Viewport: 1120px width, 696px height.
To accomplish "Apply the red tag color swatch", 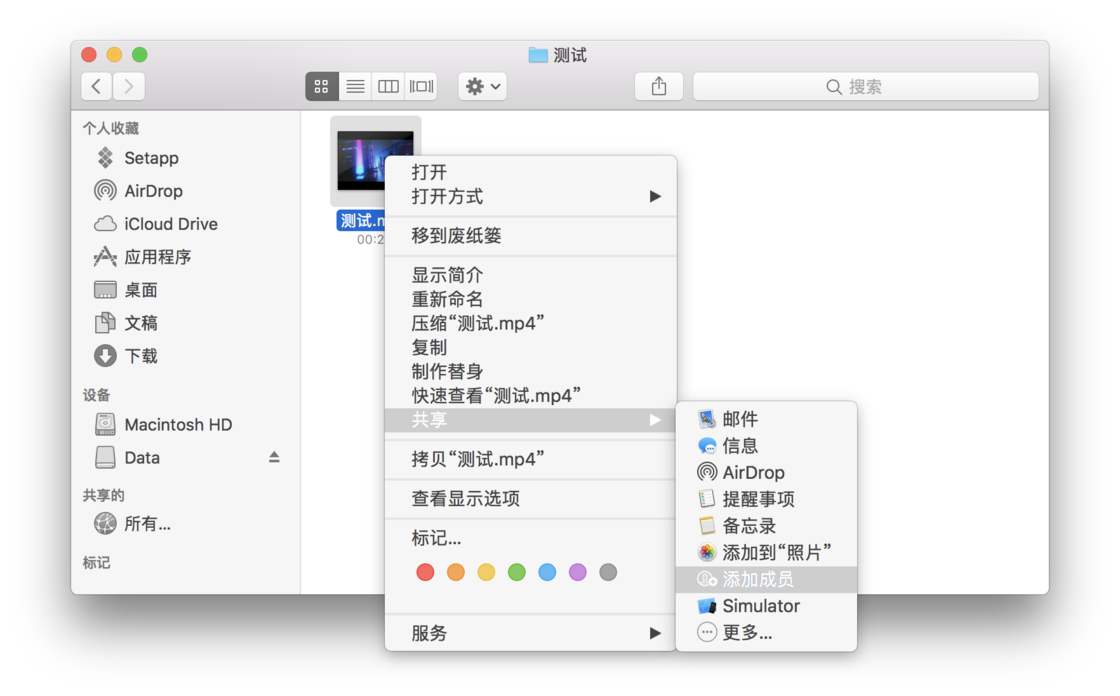I will [x=425, y=572].
